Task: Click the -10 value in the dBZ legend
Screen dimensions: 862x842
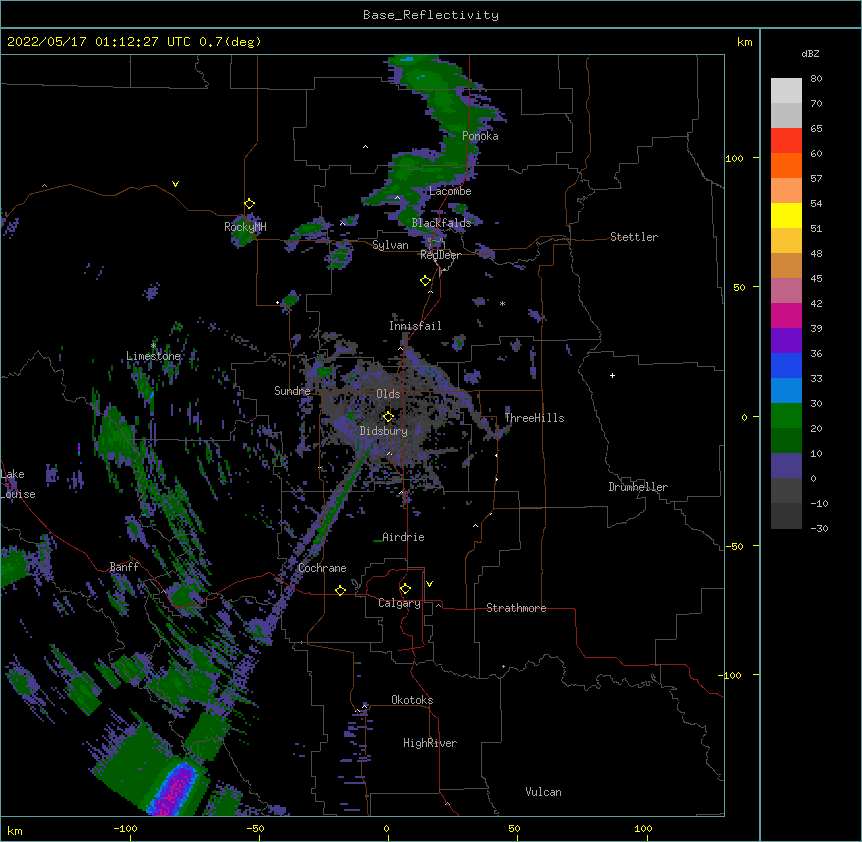Action: [819, 503]
